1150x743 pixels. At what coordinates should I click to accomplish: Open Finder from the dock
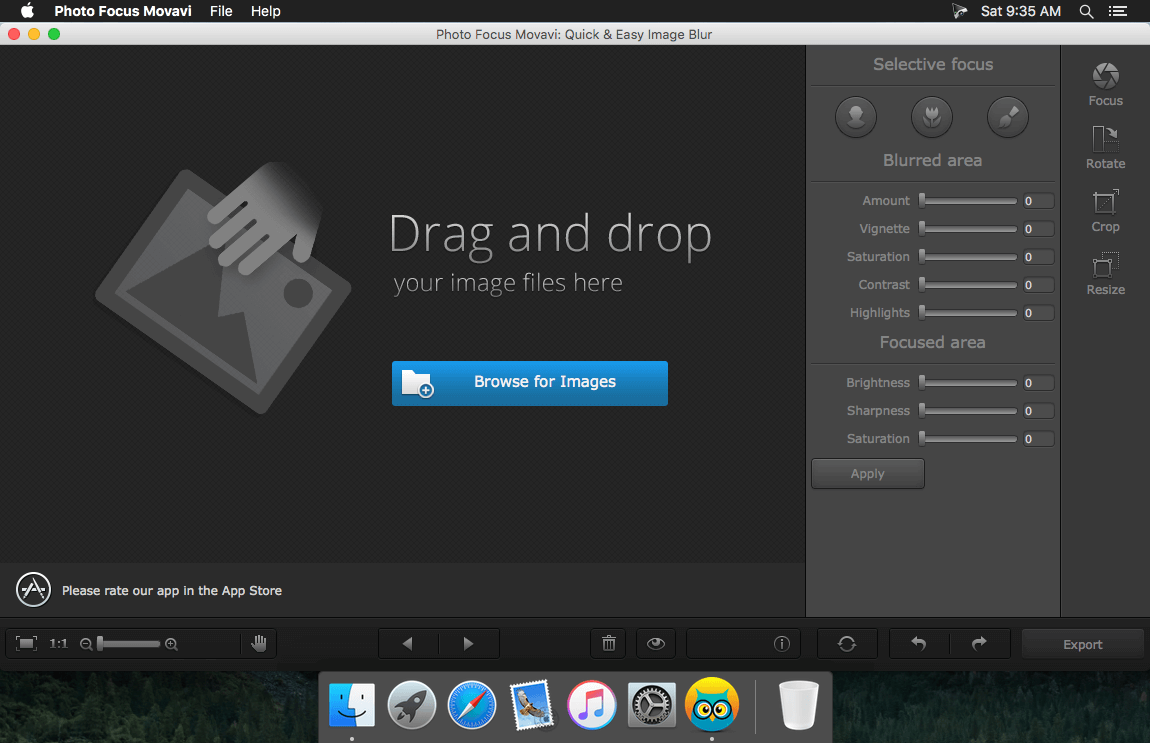352,705
